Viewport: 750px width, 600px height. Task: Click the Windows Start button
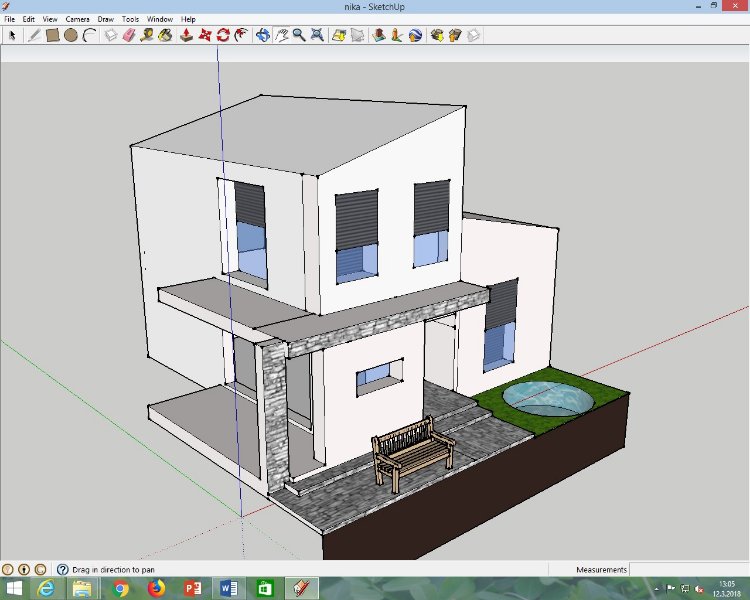coord(15,589)
